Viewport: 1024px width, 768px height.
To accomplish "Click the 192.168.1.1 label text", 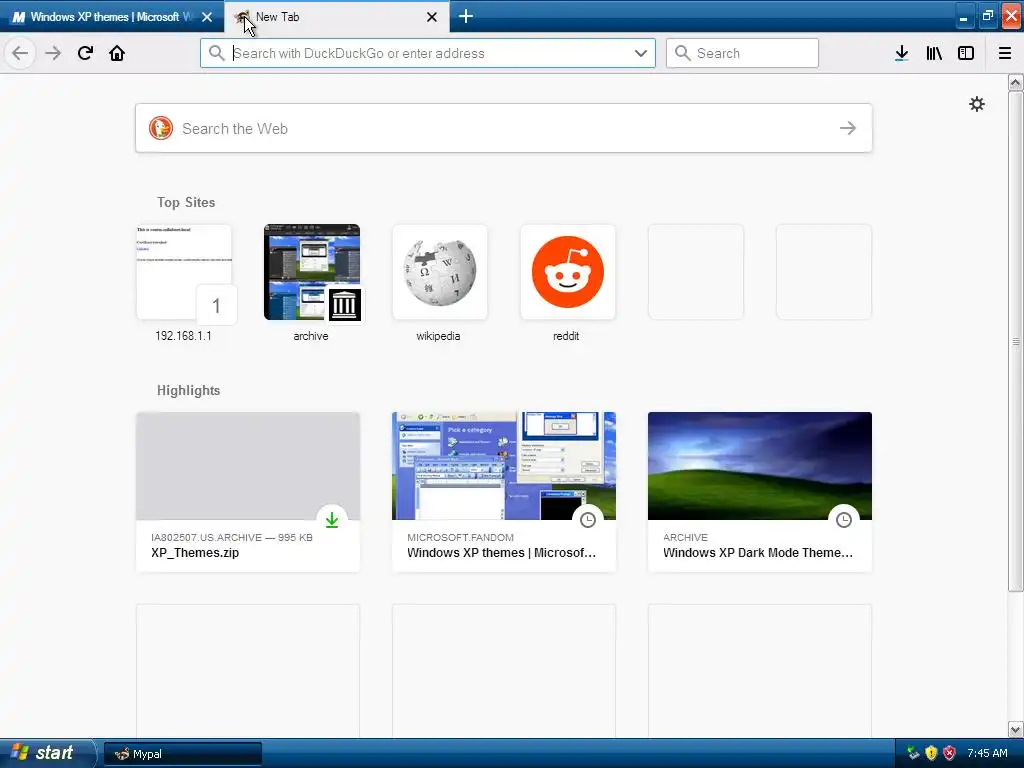I will click(x=184, y=336).
